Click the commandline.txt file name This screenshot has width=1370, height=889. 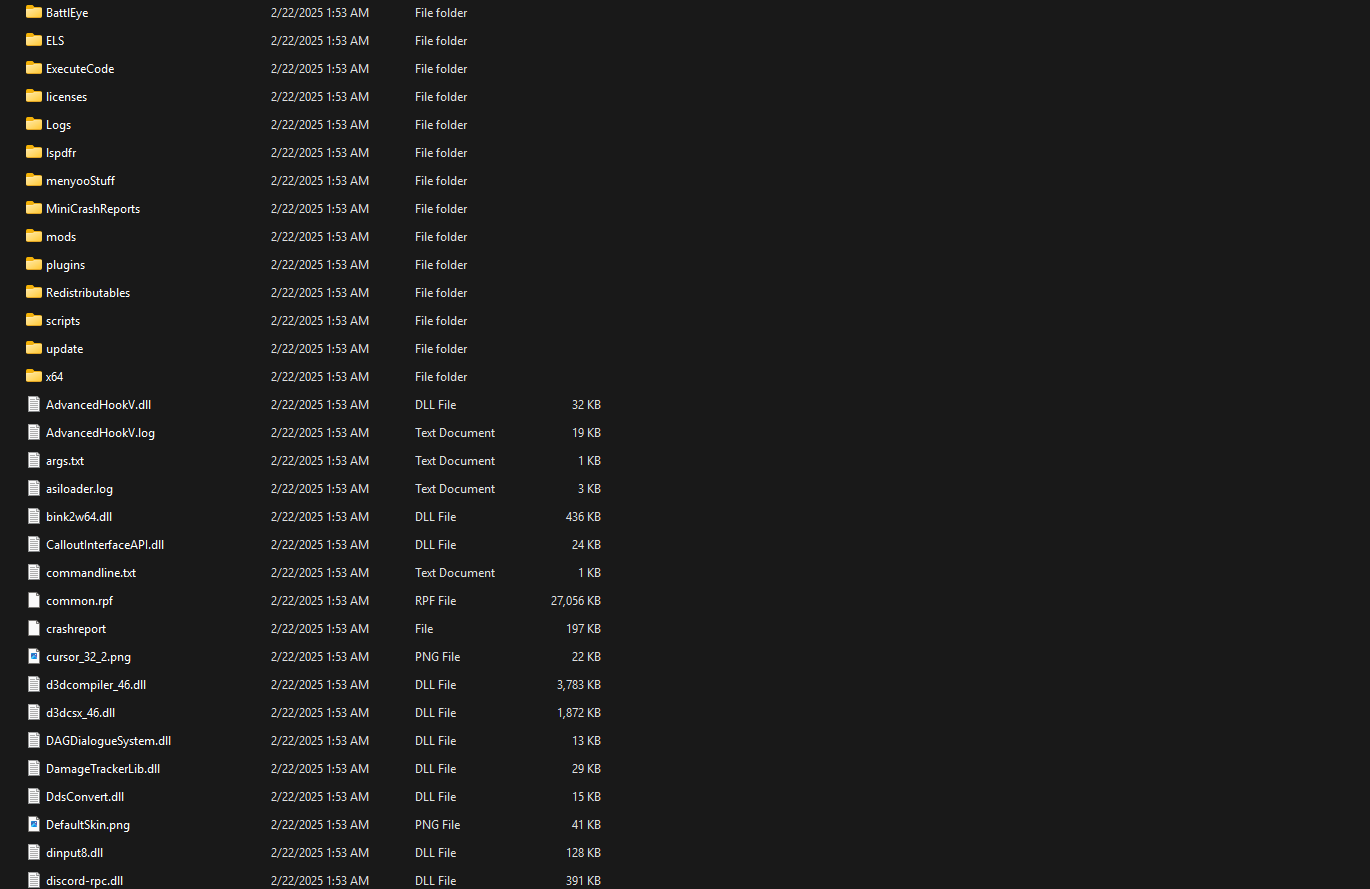click(91, 573)
